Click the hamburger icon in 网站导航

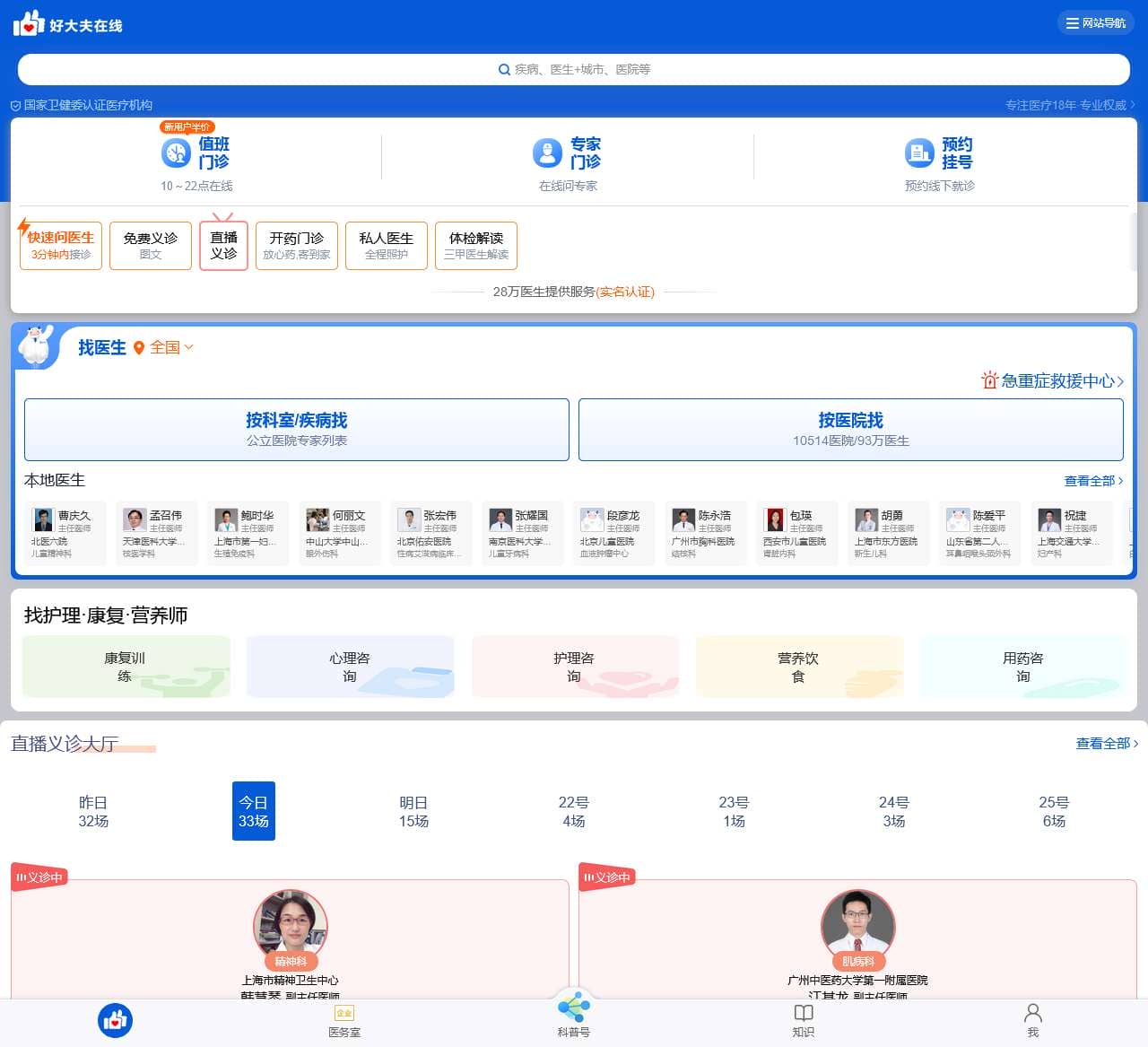(x=1072, y=23)
